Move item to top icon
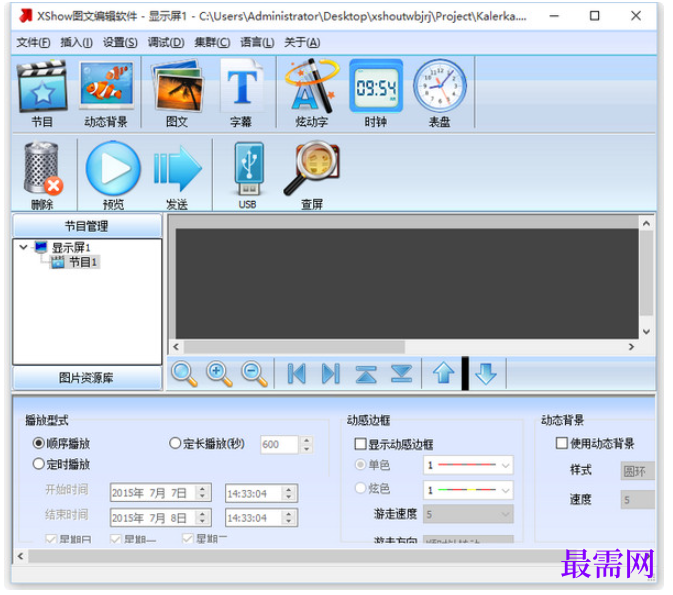Viewport: 673px width, 595px height. [366, 374]
